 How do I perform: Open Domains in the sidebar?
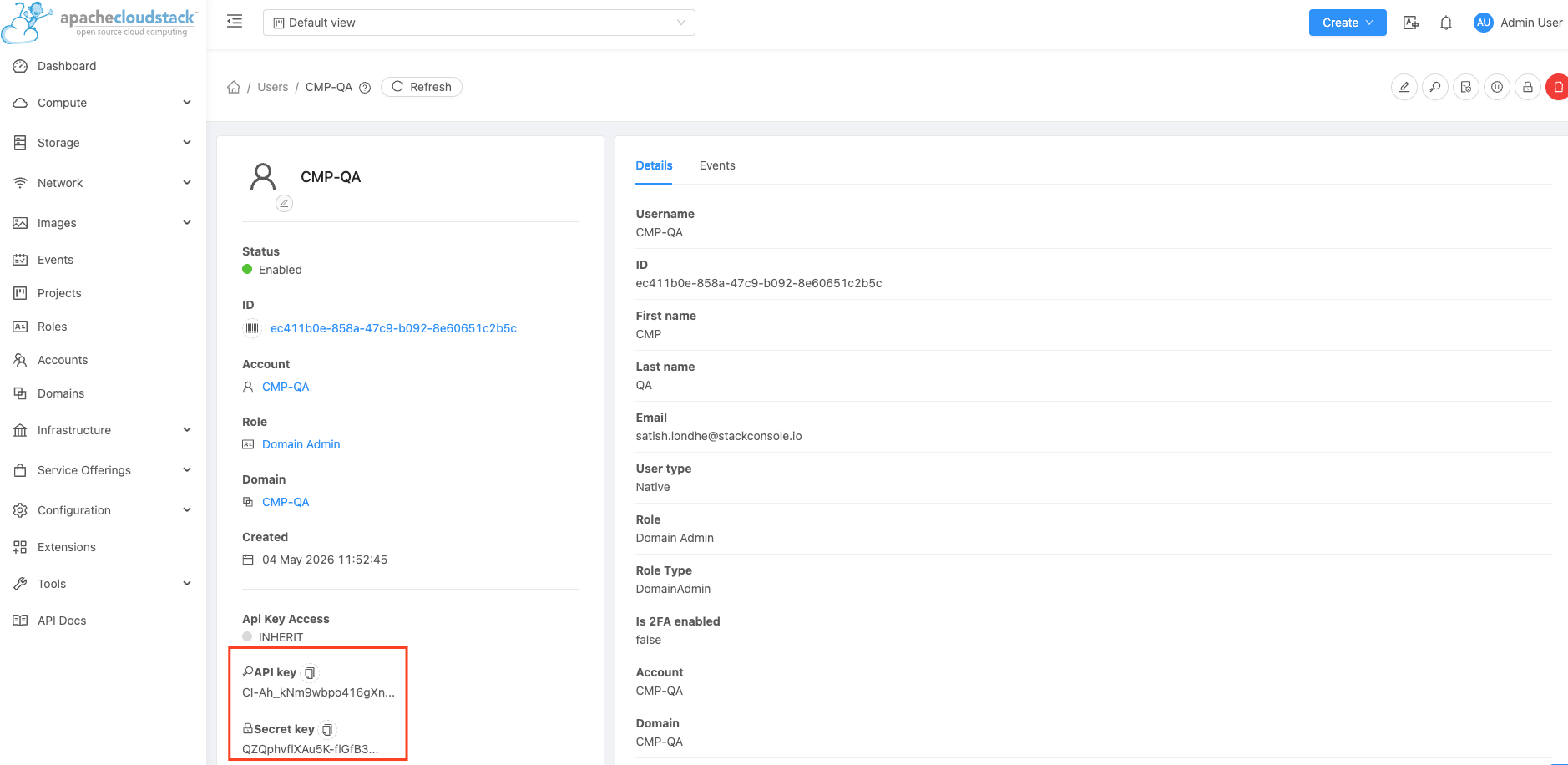[x=61, y=393]
